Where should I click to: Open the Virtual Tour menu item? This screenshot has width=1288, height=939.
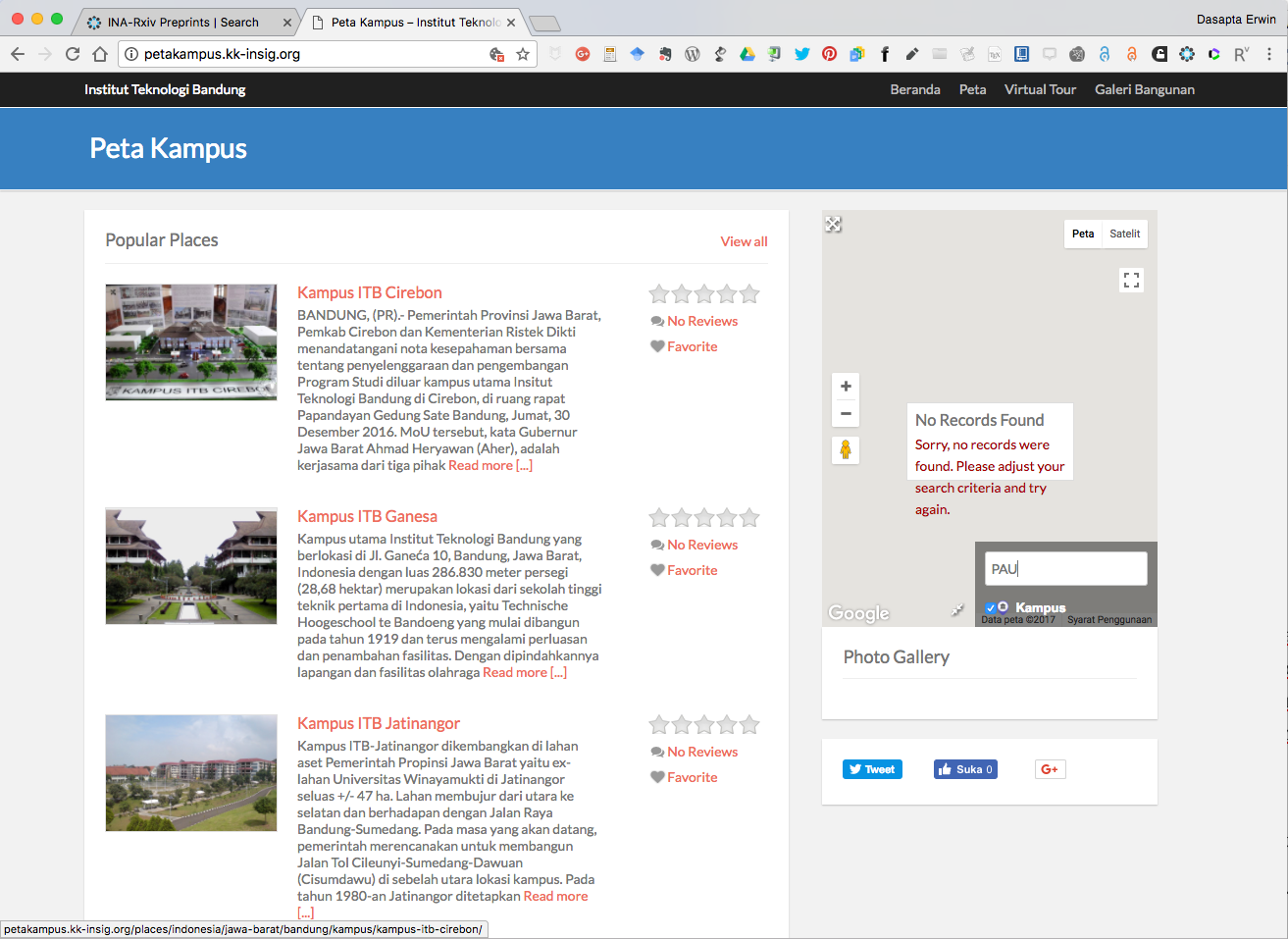click(x=1040, y=89)
